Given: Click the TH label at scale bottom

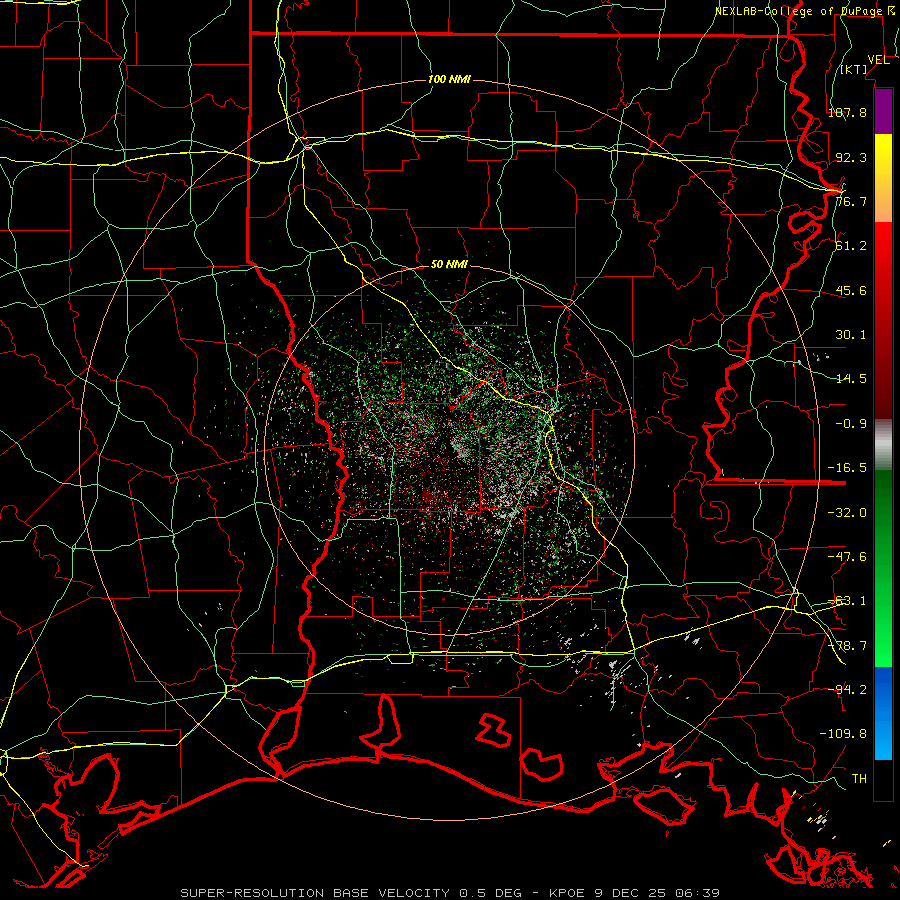Looking at the screenshot, I should tap(859, 779).
